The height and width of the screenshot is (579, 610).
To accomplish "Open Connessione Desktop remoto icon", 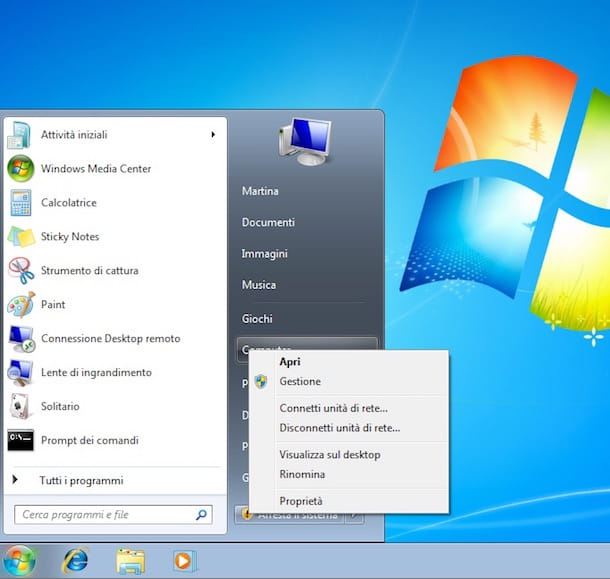I will coord(22,339).
